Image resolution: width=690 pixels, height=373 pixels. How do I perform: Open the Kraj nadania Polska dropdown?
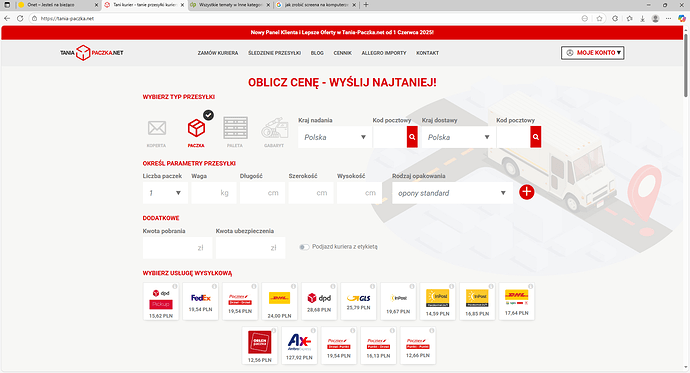coord(335,137)
